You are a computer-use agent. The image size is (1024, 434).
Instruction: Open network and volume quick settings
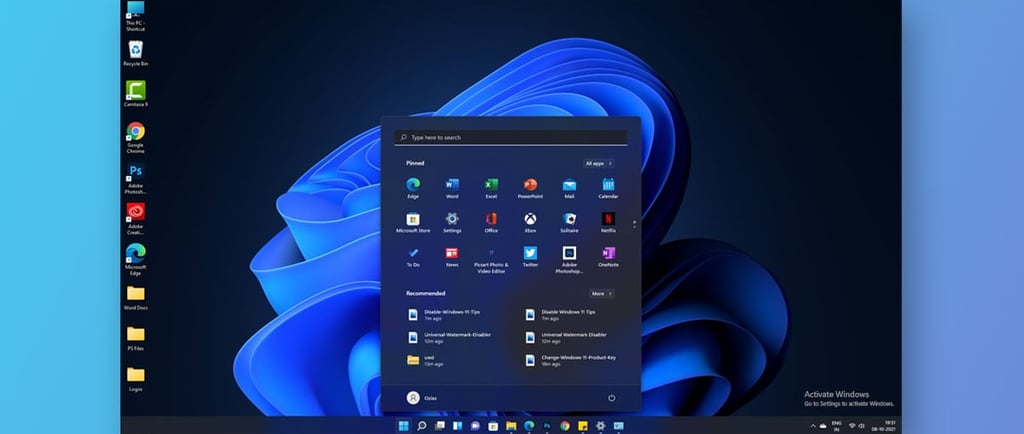[x=857, y=426]
